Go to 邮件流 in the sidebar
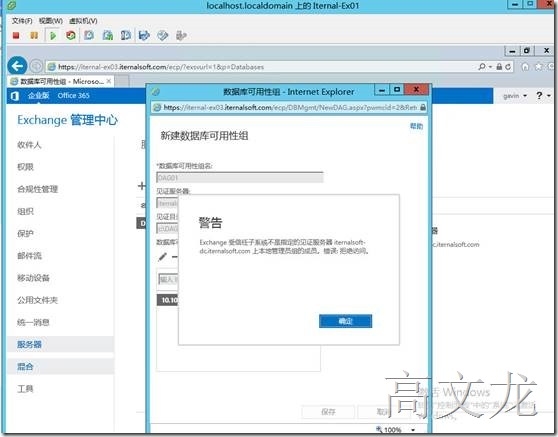Image resolution: width=558 pixels, height=437 pixels. (29, 256)
